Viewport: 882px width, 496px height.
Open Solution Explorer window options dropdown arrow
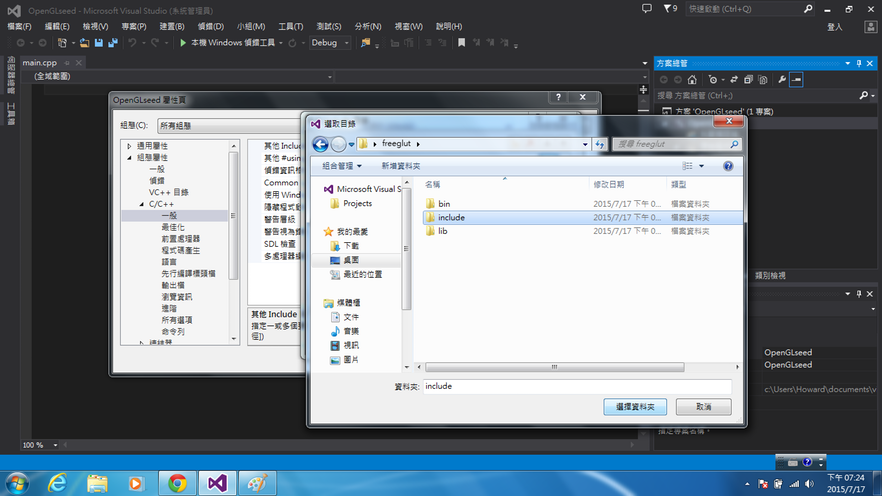click(x=848, y=64)
